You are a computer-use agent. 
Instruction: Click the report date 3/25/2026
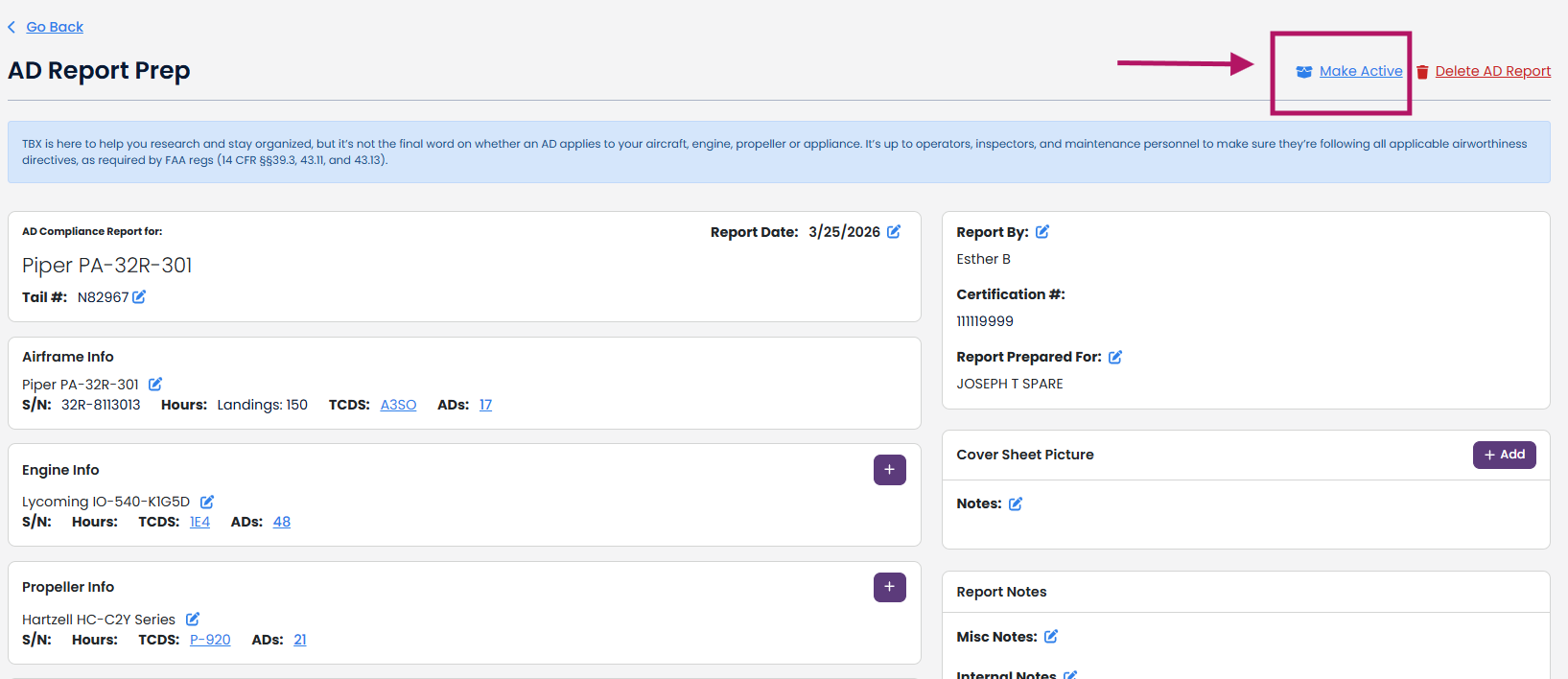[x=844, y=232]
